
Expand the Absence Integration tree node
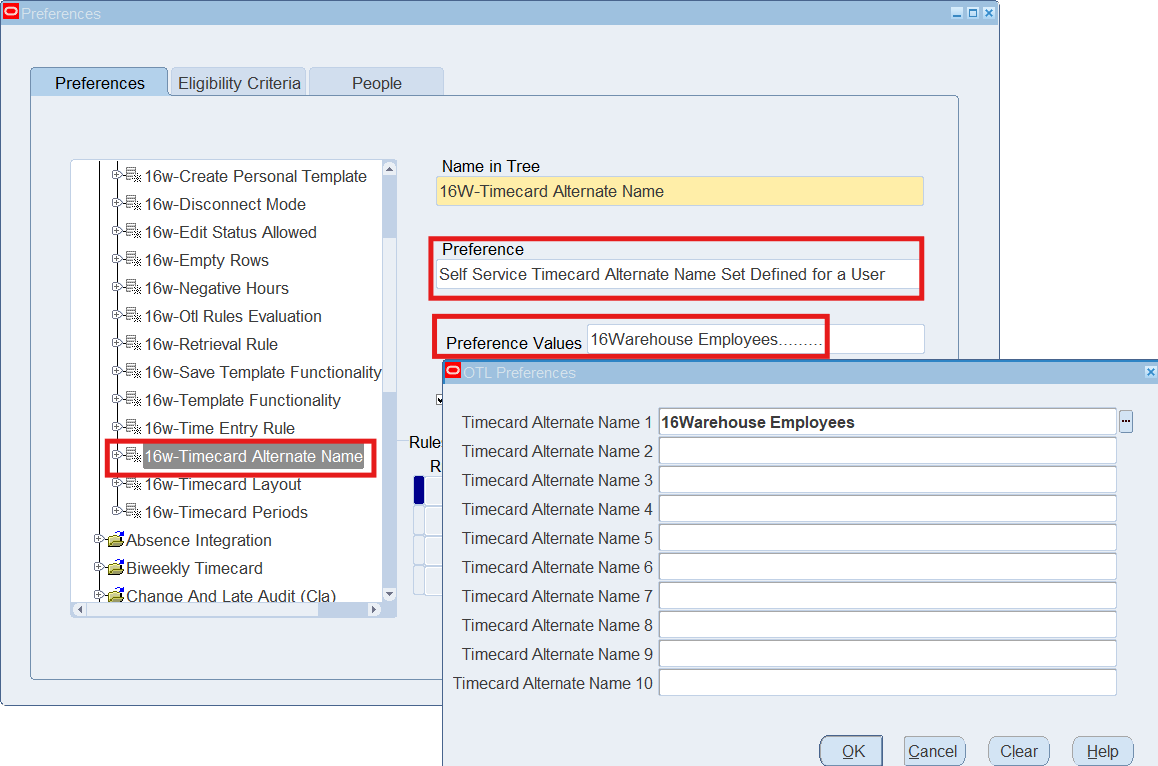(x=99, y=540)
